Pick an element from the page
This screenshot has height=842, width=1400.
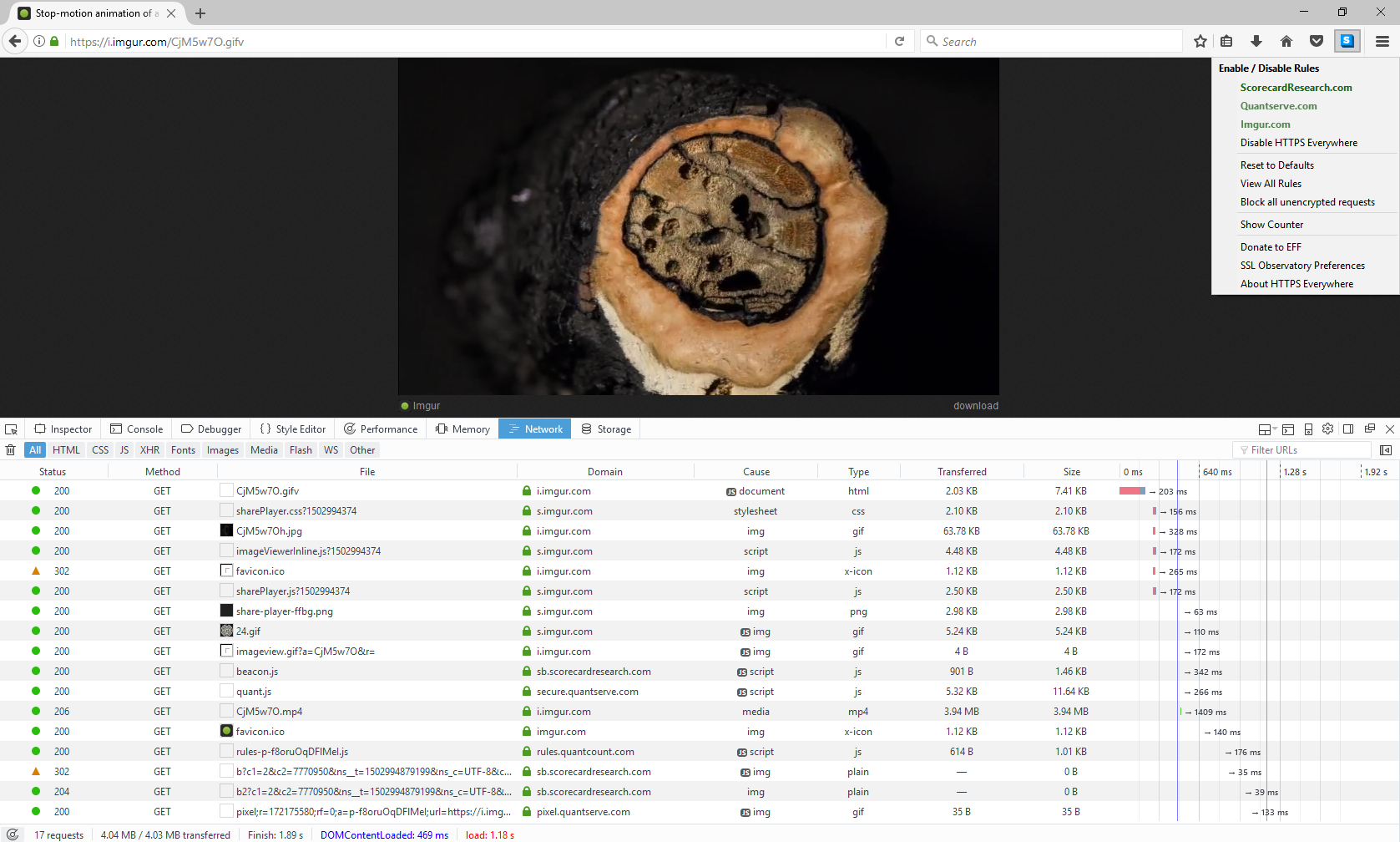pos(11,429)
